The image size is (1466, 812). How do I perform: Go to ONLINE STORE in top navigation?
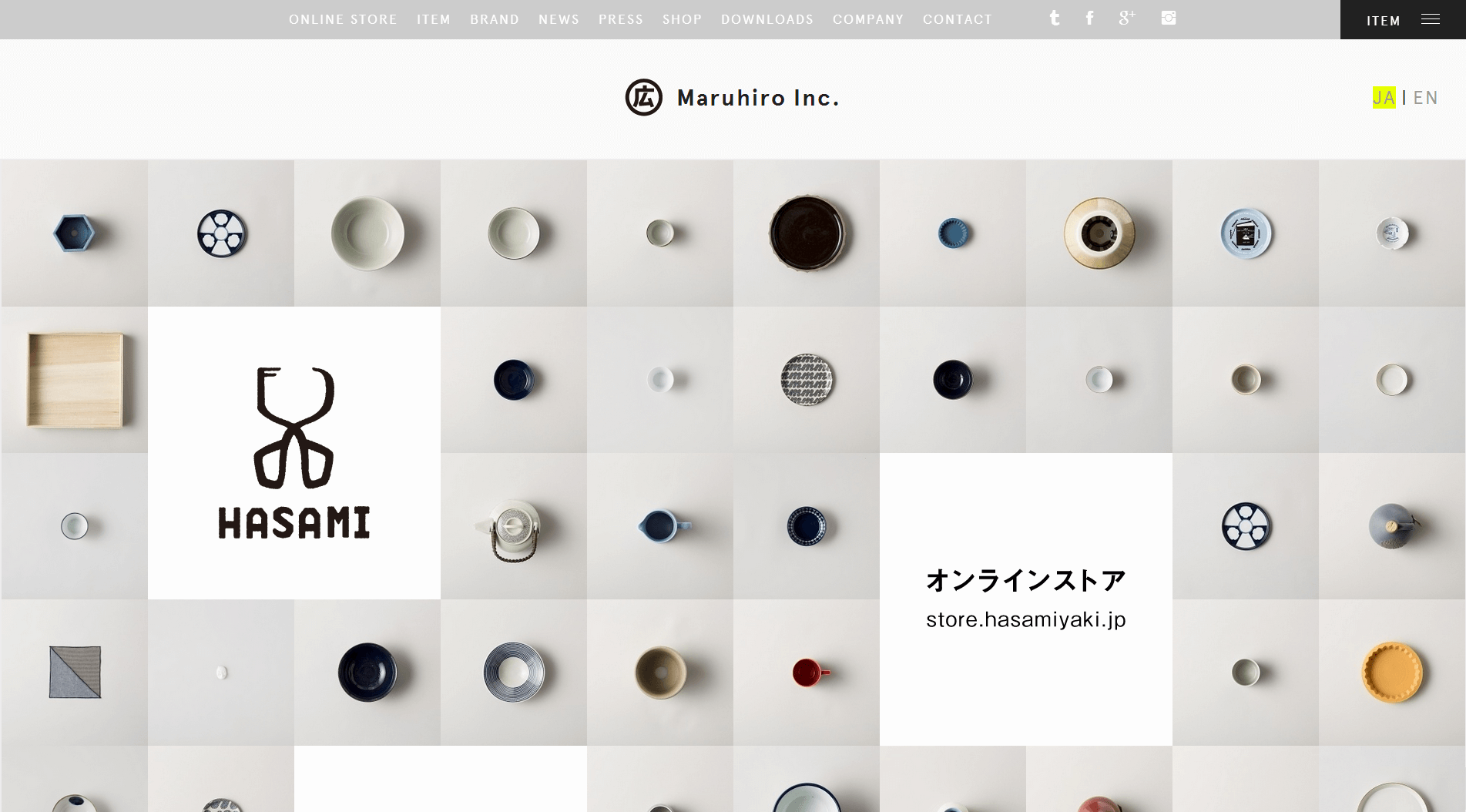(x=343, y=19)
